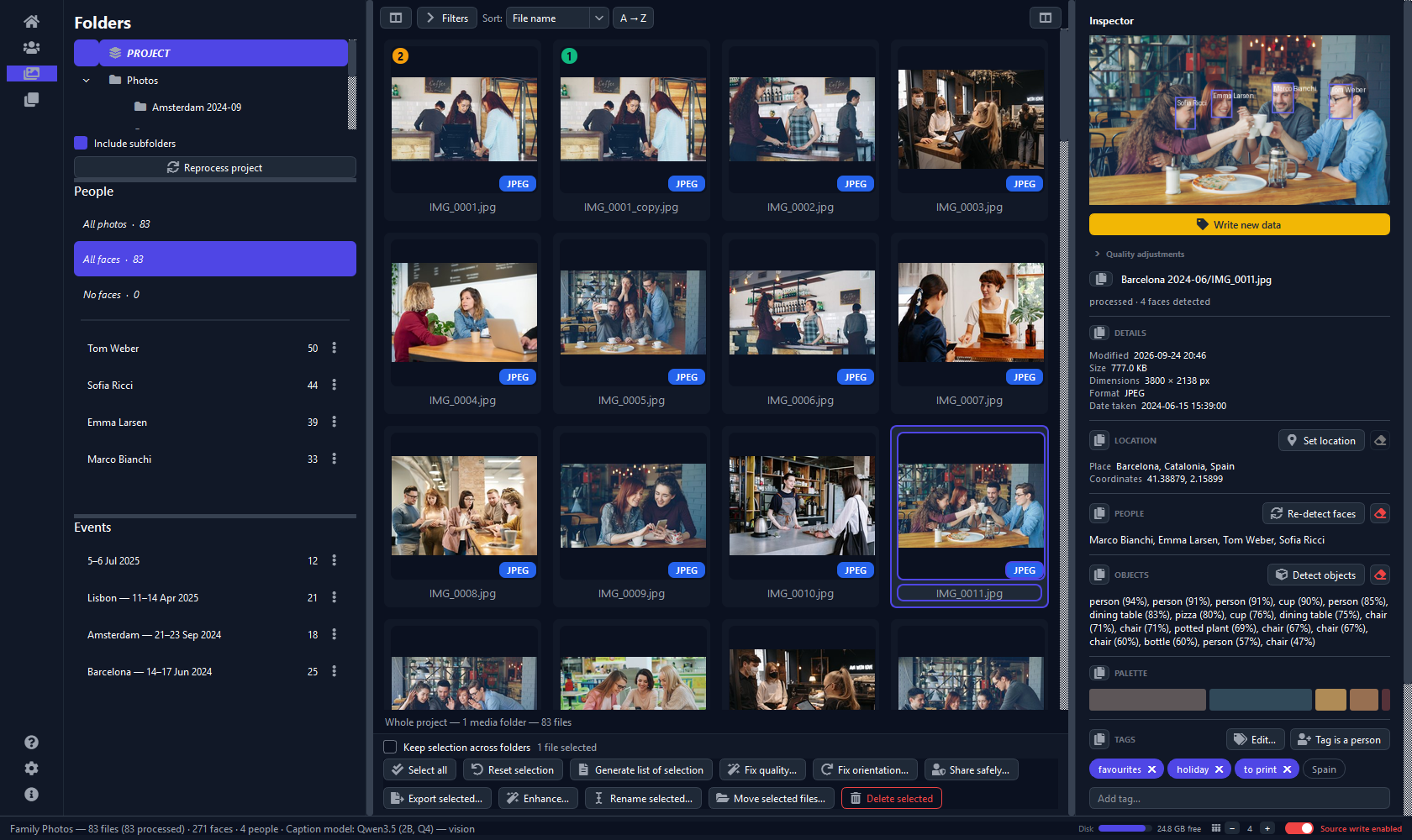Clear the location data with the eraser
The height and width of the screenshot is (840, 1412).
click(x=1380, y=440)
